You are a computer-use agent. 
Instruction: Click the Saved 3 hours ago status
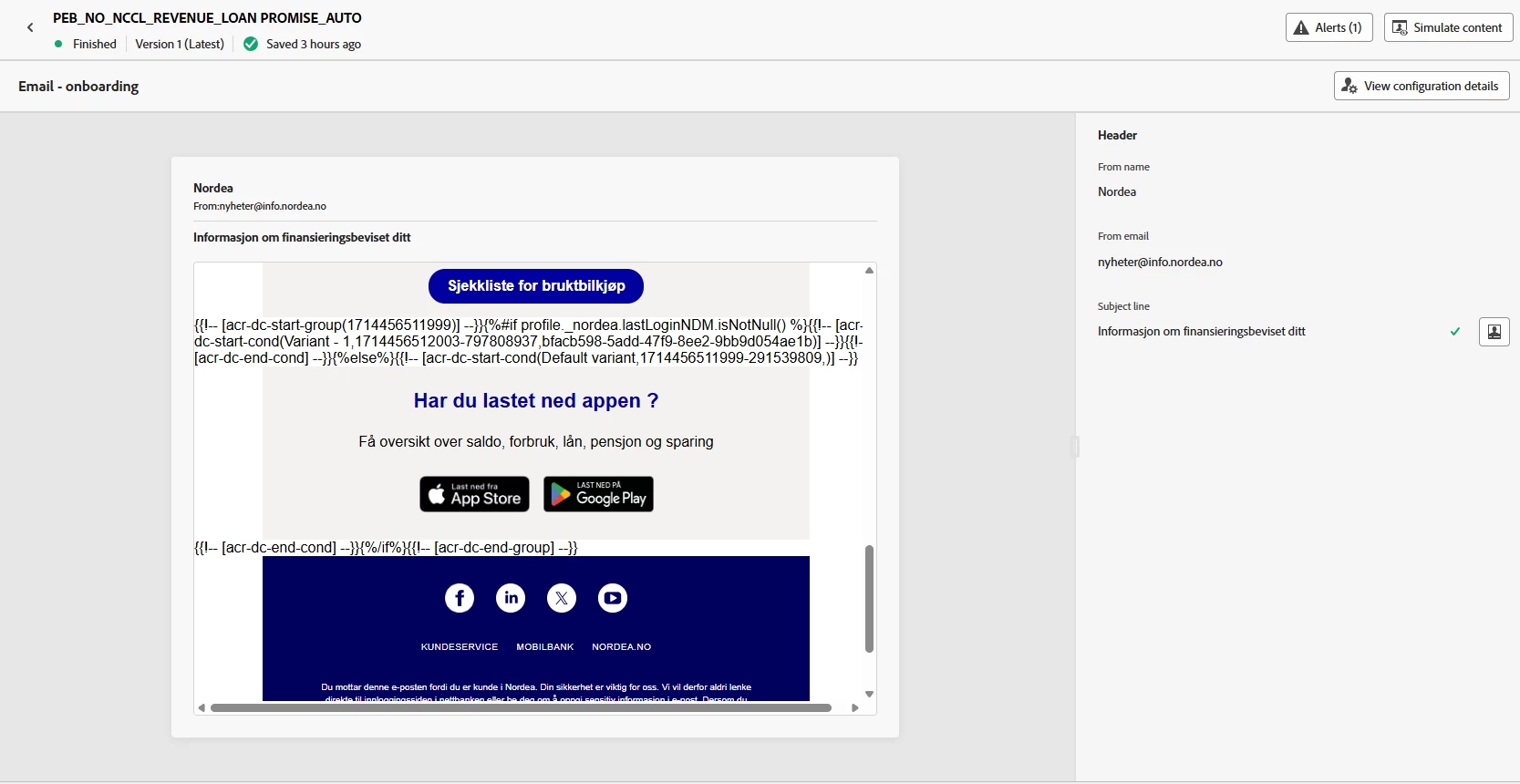coord(314,44)
